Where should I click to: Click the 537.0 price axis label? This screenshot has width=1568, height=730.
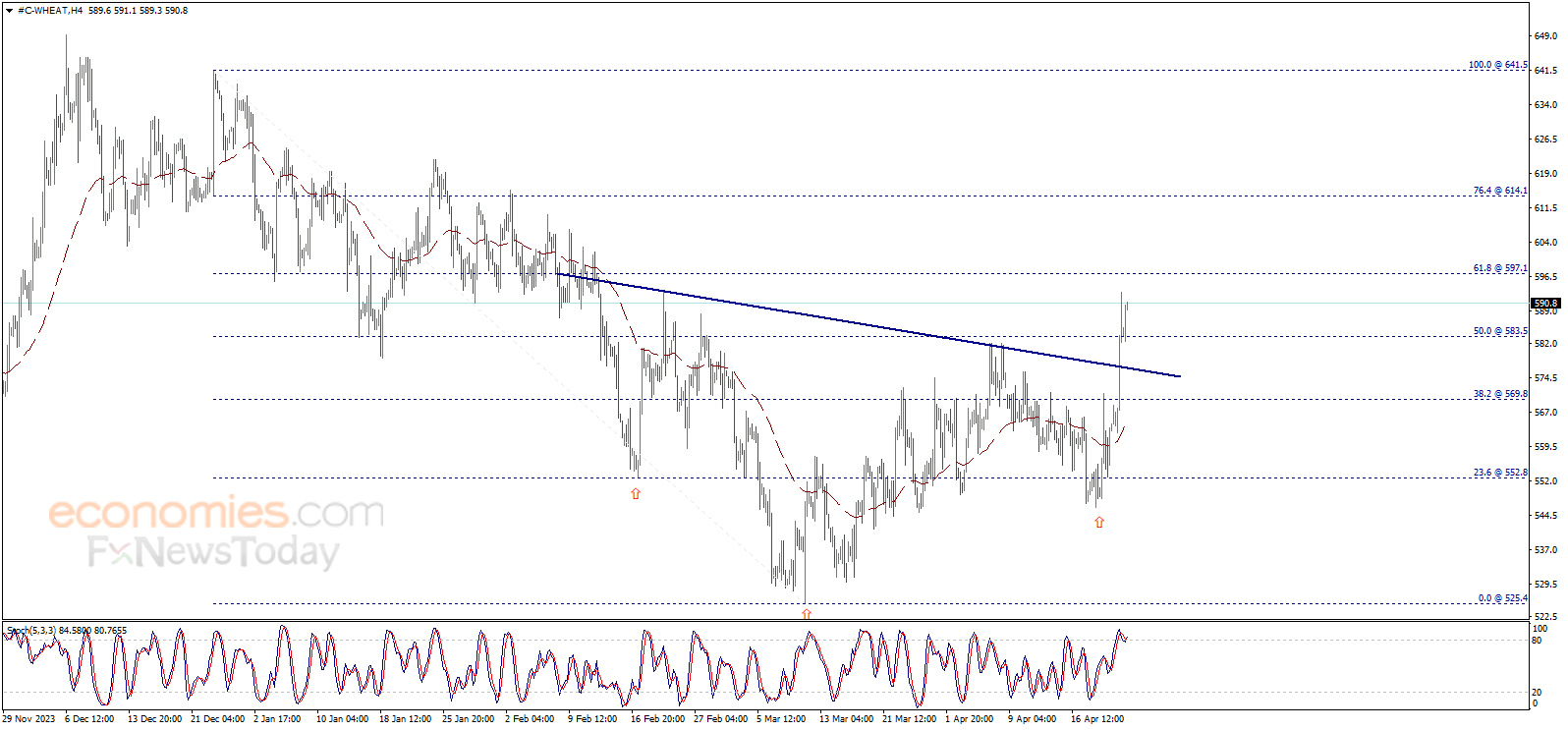[x=1545, y=550]
